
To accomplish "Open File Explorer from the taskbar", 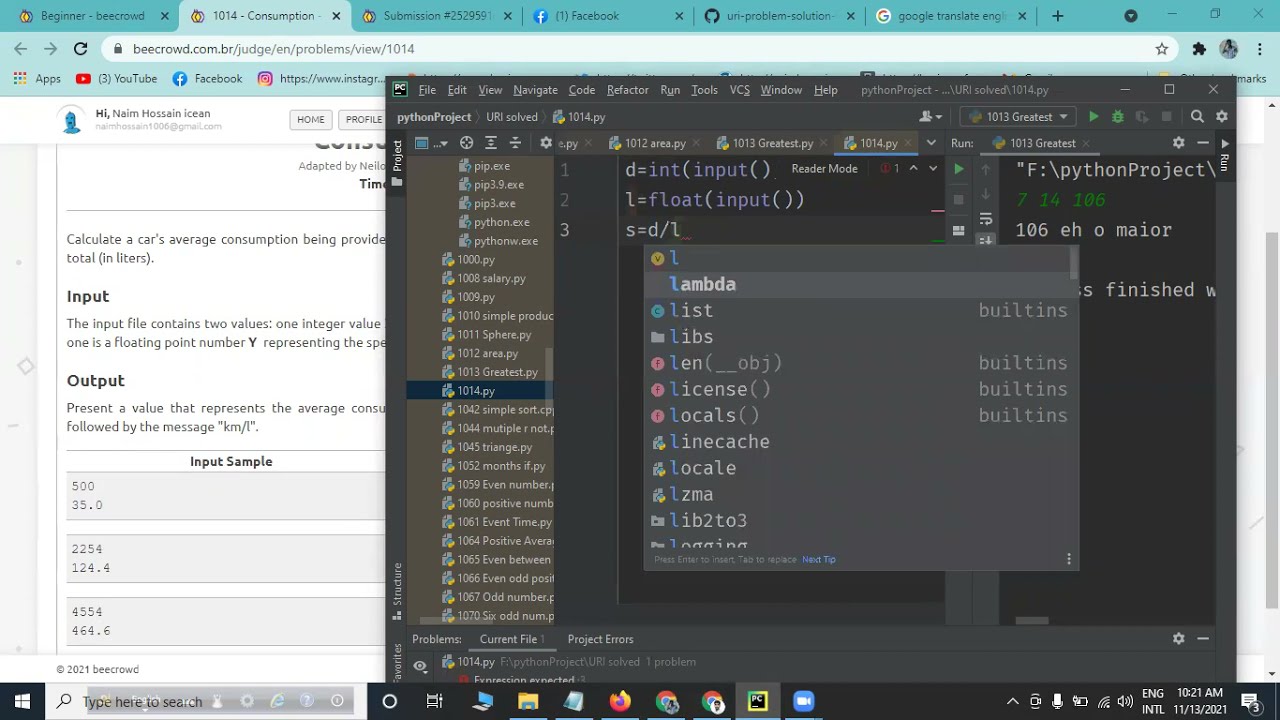I will [528, 701].
